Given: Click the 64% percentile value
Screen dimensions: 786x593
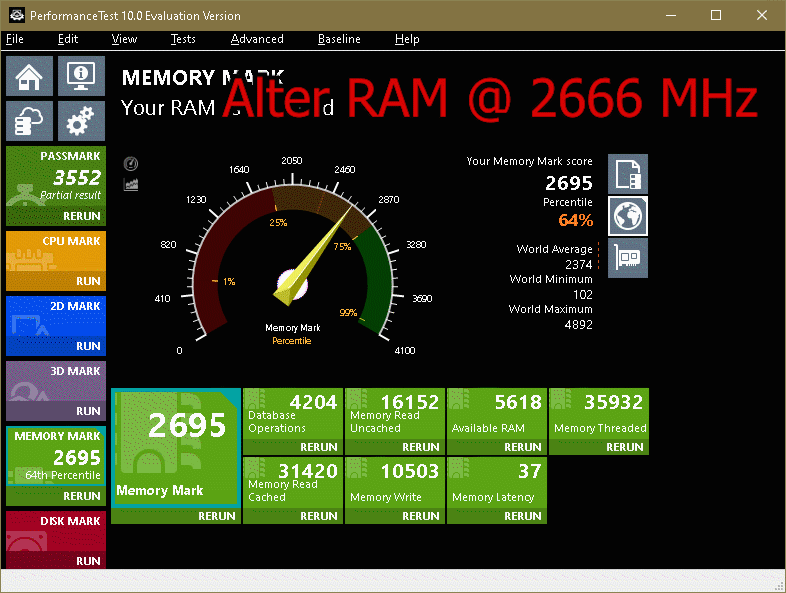Looking at the screenshot, I should 575,220.
